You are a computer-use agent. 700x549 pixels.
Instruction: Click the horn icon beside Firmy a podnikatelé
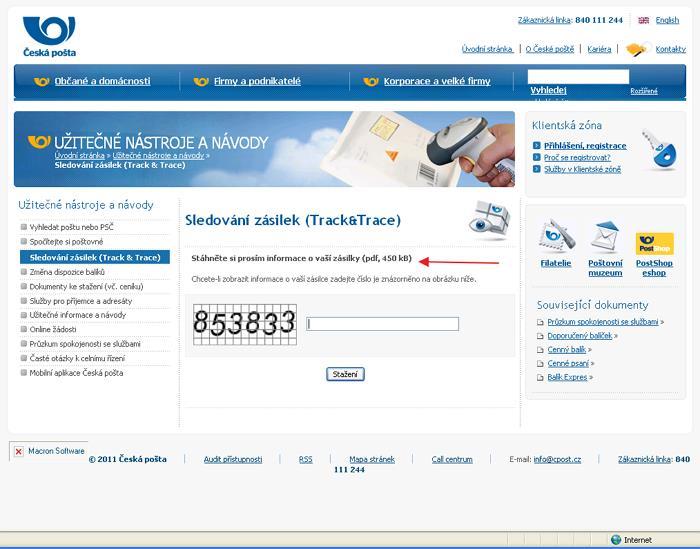click(201, 81)
